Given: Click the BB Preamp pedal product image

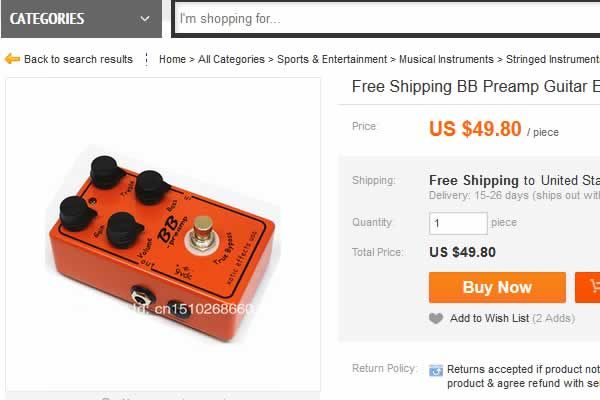Looking at the screenshot, I should [163, 235].
